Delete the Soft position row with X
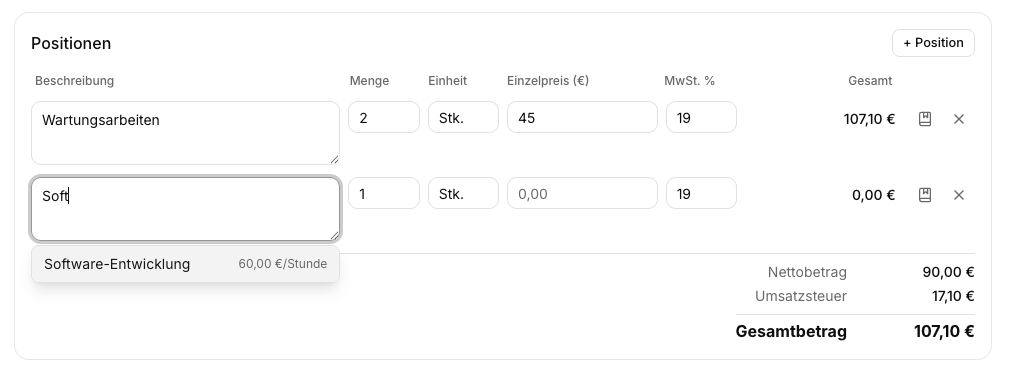 [958, 195]
